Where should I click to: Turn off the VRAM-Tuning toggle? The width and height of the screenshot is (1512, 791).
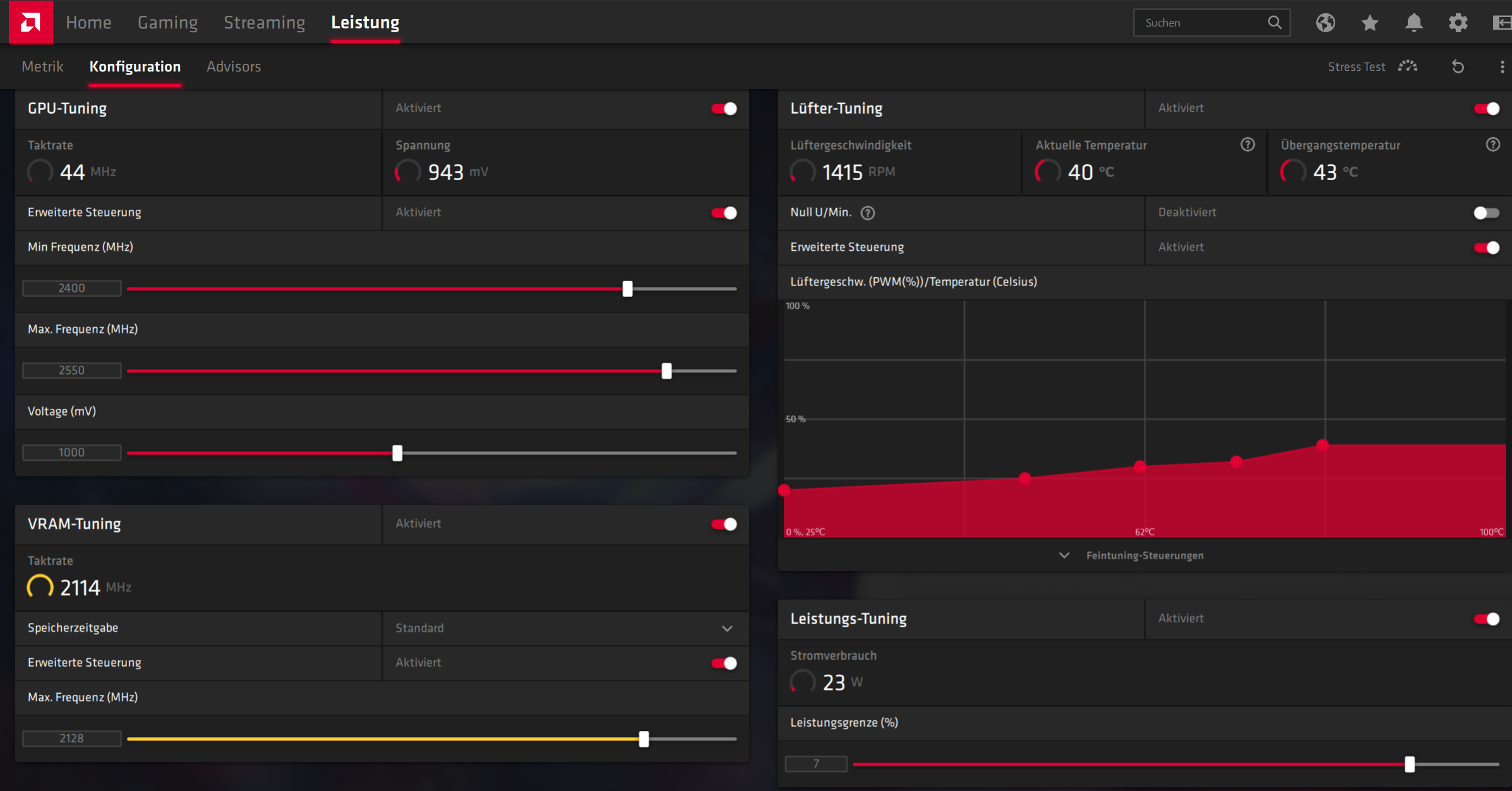pyautogui.click(x=724, y=524)
